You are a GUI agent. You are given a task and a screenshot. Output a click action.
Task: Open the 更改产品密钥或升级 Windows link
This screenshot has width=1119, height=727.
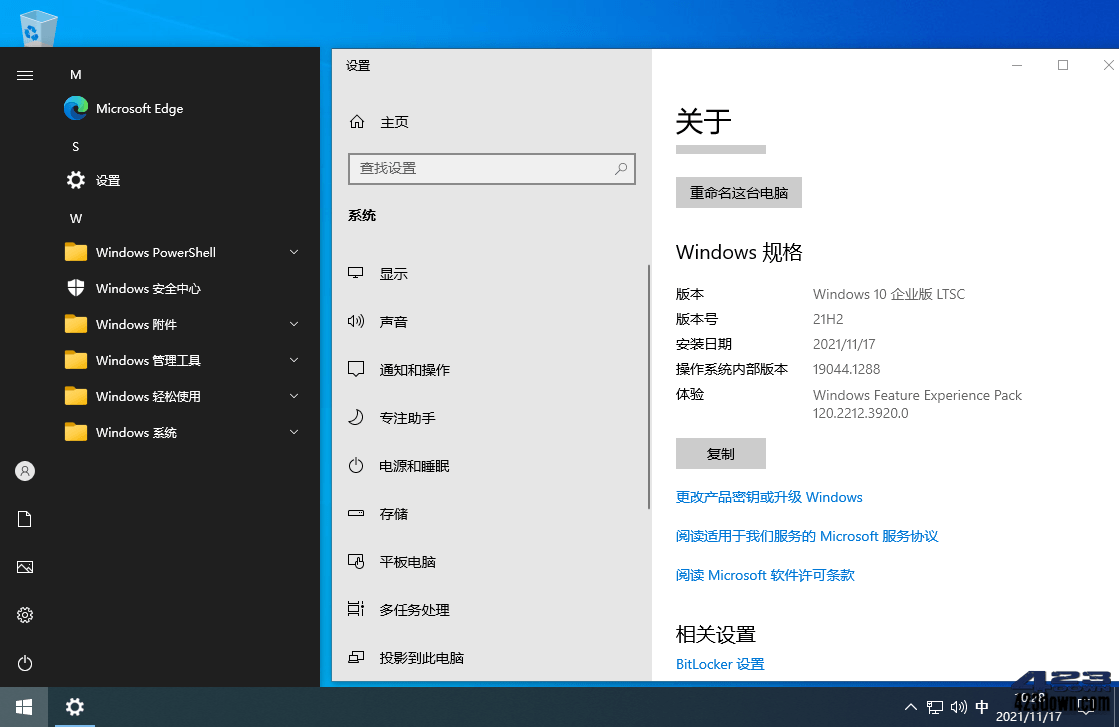768,497
